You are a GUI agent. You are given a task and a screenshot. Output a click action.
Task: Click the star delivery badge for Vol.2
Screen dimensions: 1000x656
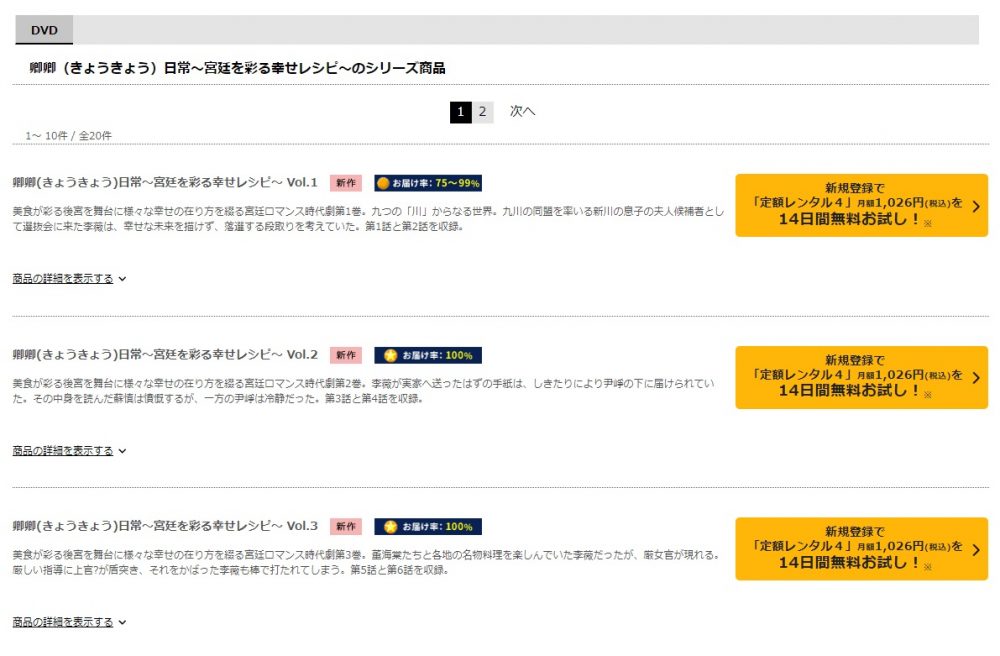pos(428,355)
